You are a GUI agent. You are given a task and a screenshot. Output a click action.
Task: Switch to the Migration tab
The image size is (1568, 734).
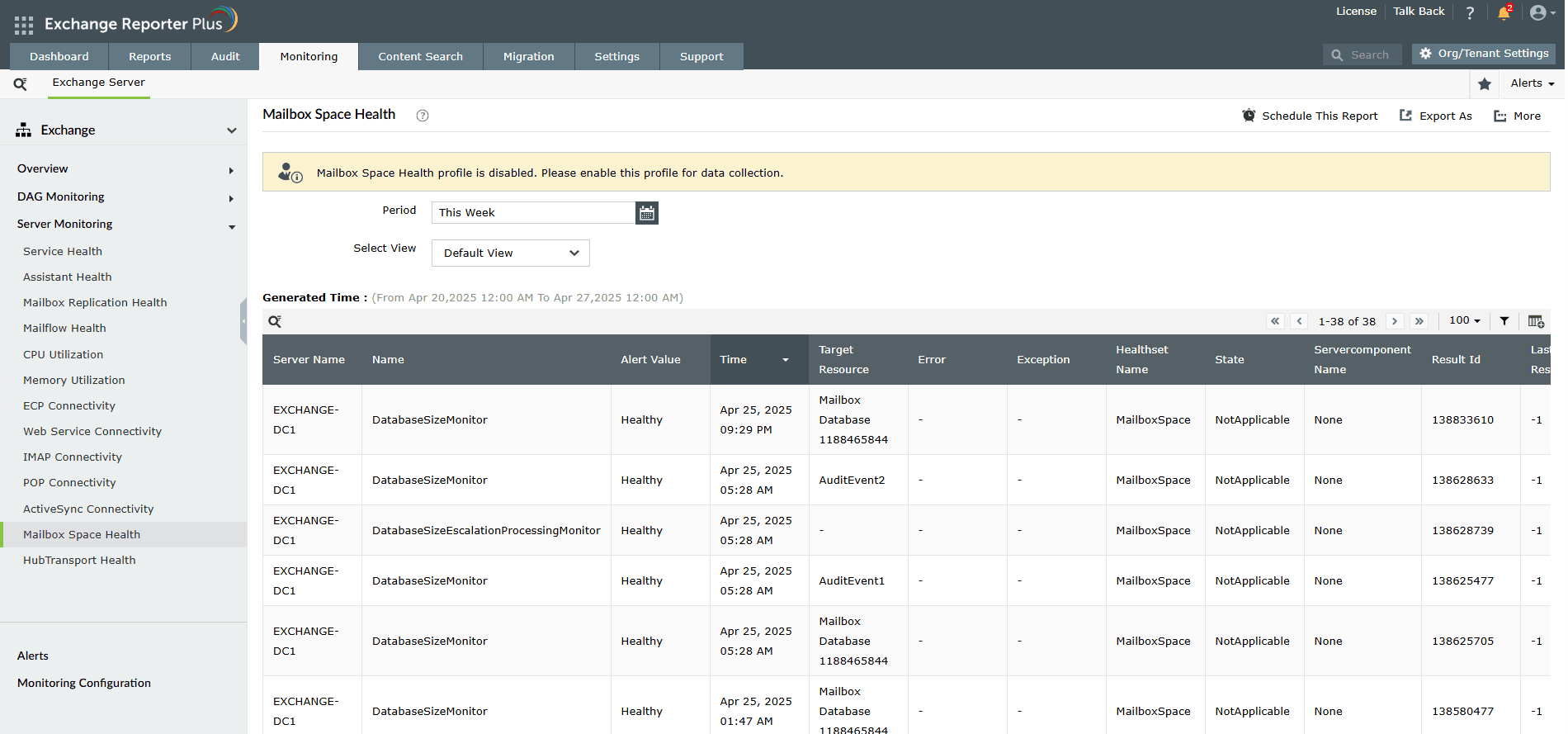pos(529,56)
